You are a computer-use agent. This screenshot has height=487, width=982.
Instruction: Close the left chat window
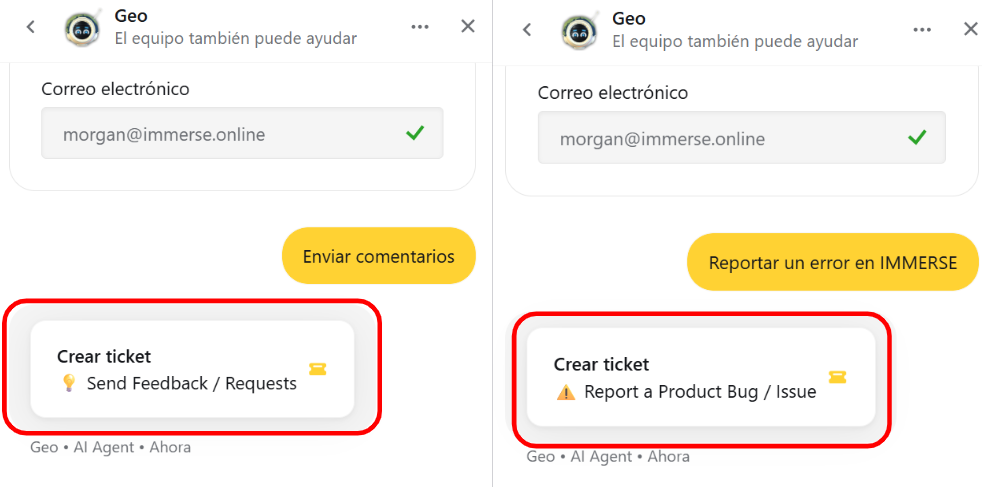tap(468, 27)
